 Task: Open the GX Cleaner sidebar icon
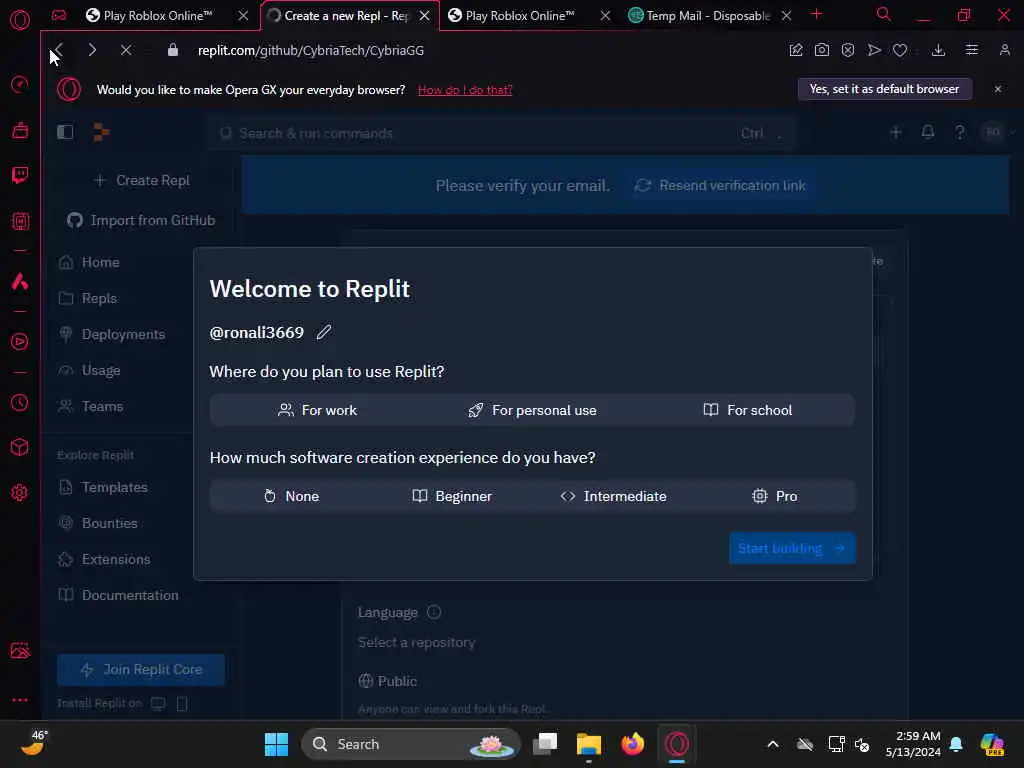(x=20, y=130)
